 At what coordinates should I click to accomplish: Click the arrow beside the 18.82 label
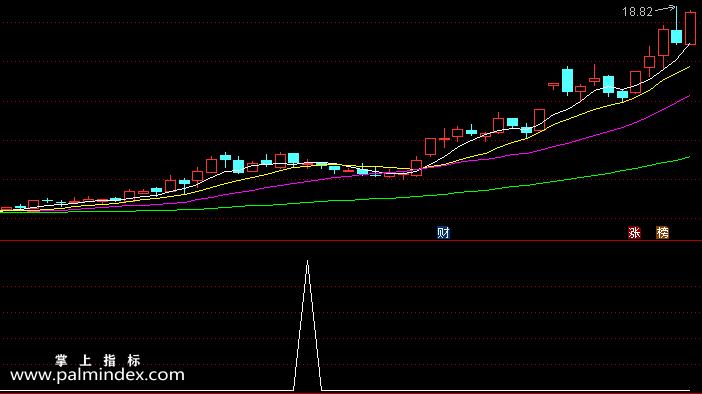(x=665, y=9)
